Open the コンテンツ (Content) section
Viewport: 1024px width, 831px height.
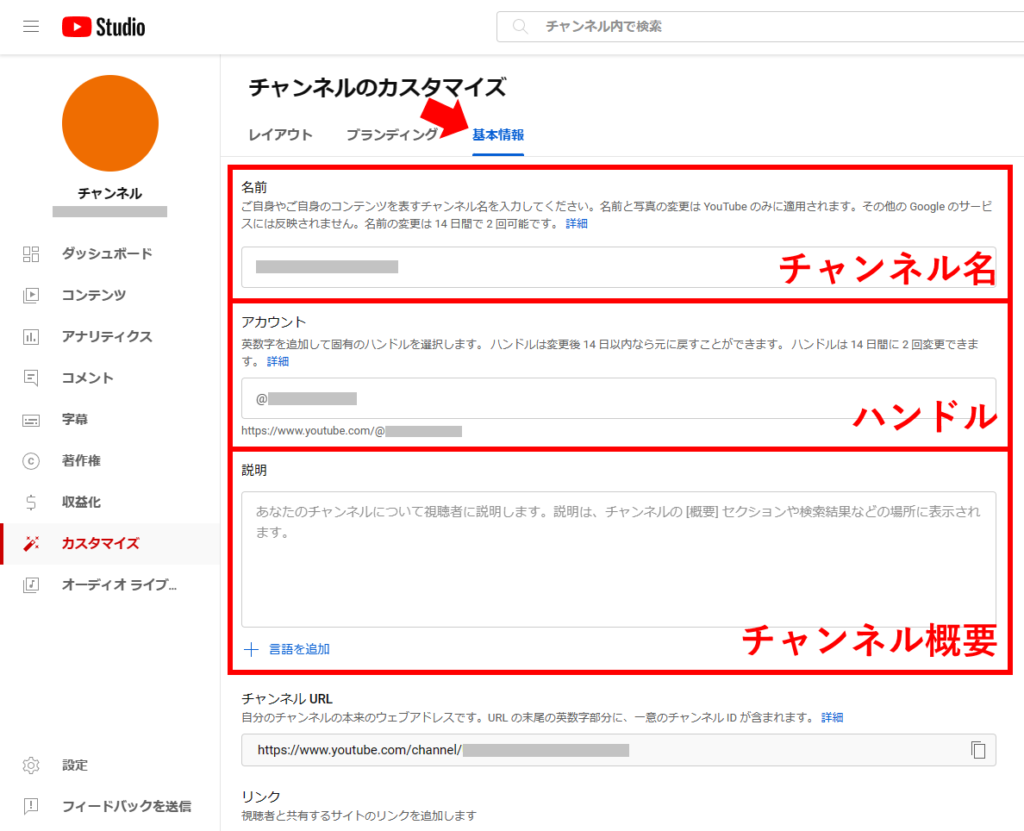pyautogui.click(x=93, y=295)
